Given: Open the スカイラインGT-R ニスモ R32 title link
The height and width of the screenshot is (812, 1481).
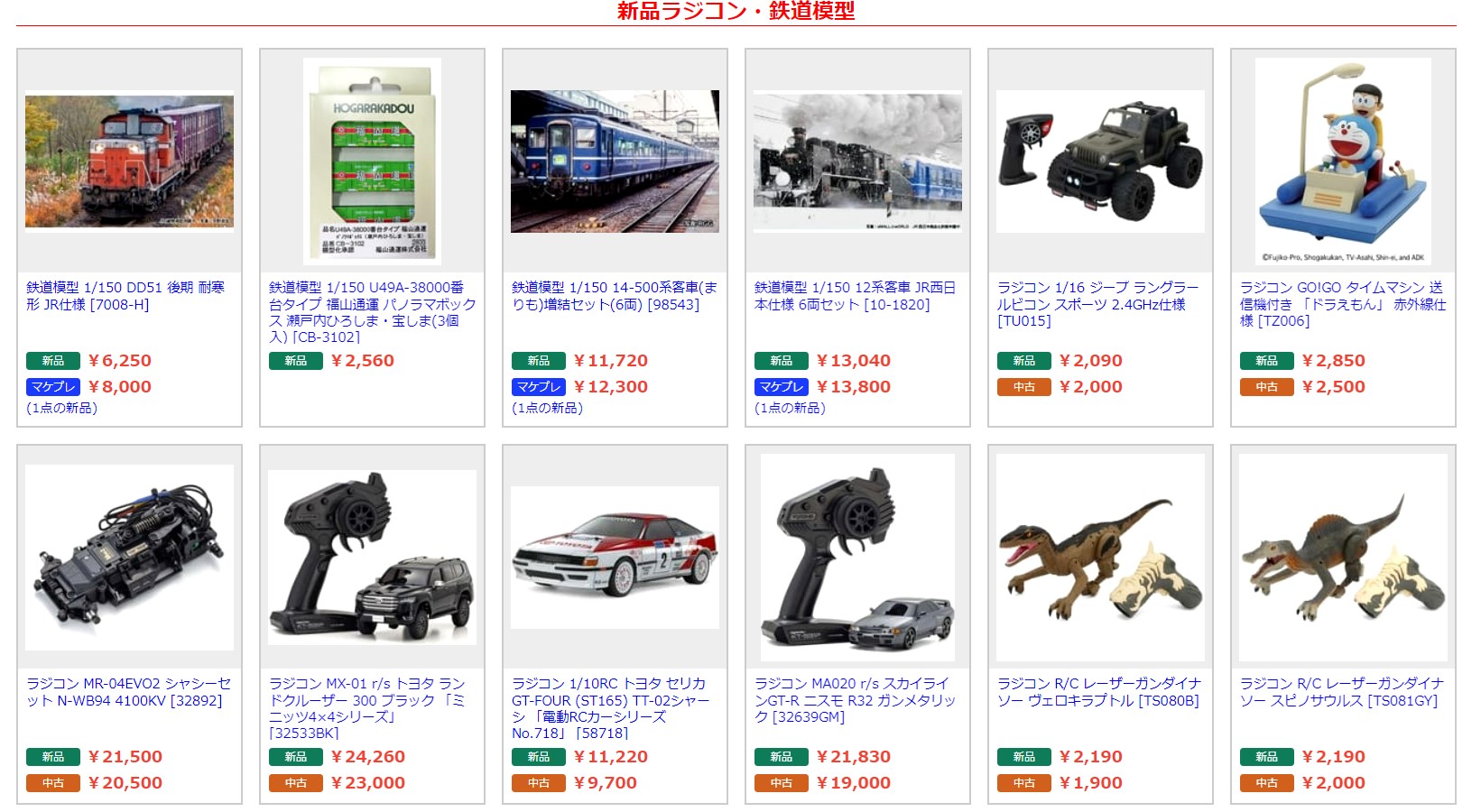Looking at the screenshot, I should tap(855, 700).
